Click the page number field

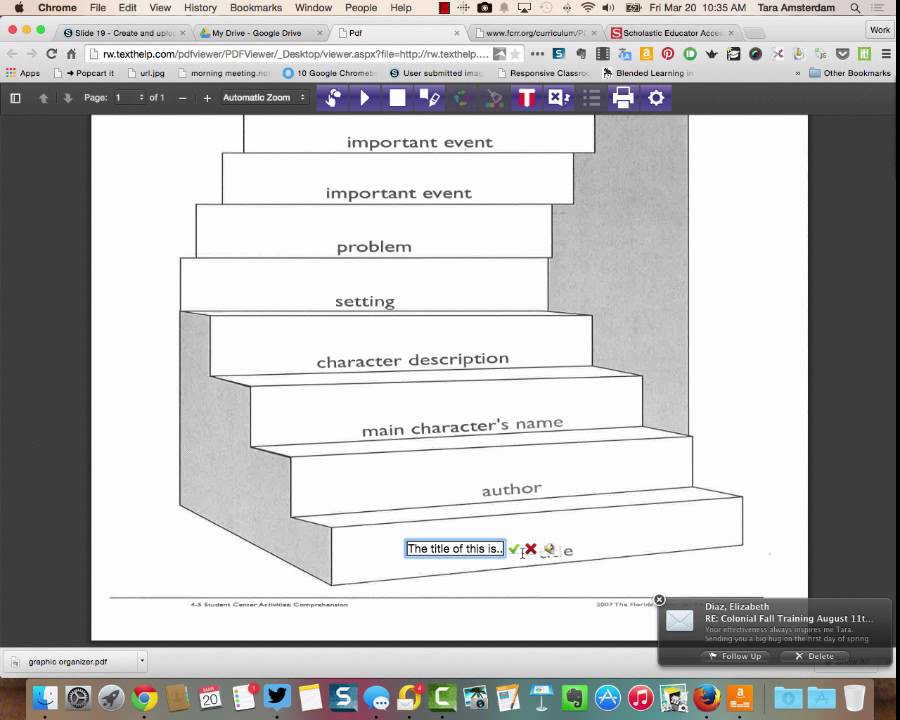(x=129, y=98)
